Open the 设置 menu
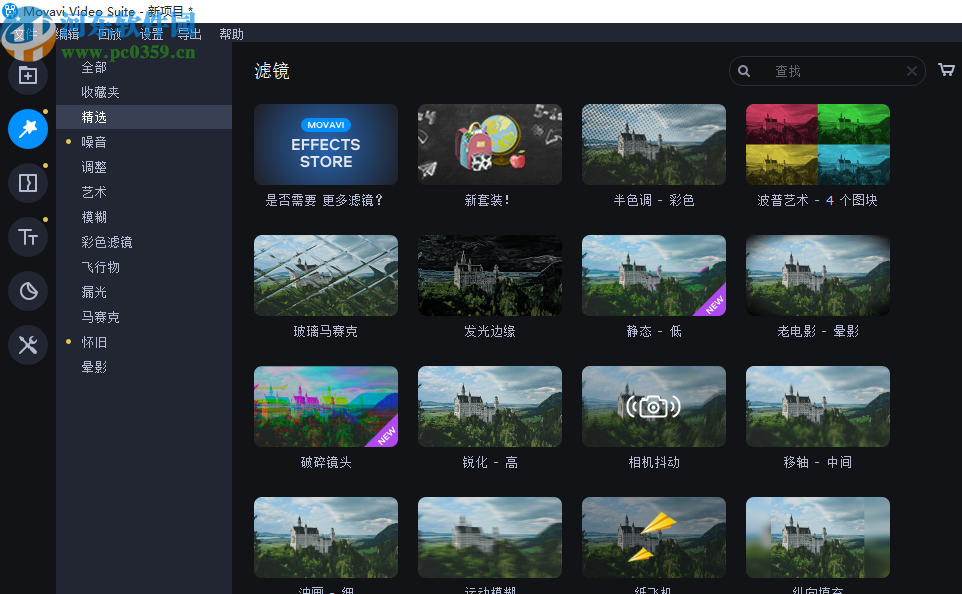962x594 pixels. click(x=152, y=33)
